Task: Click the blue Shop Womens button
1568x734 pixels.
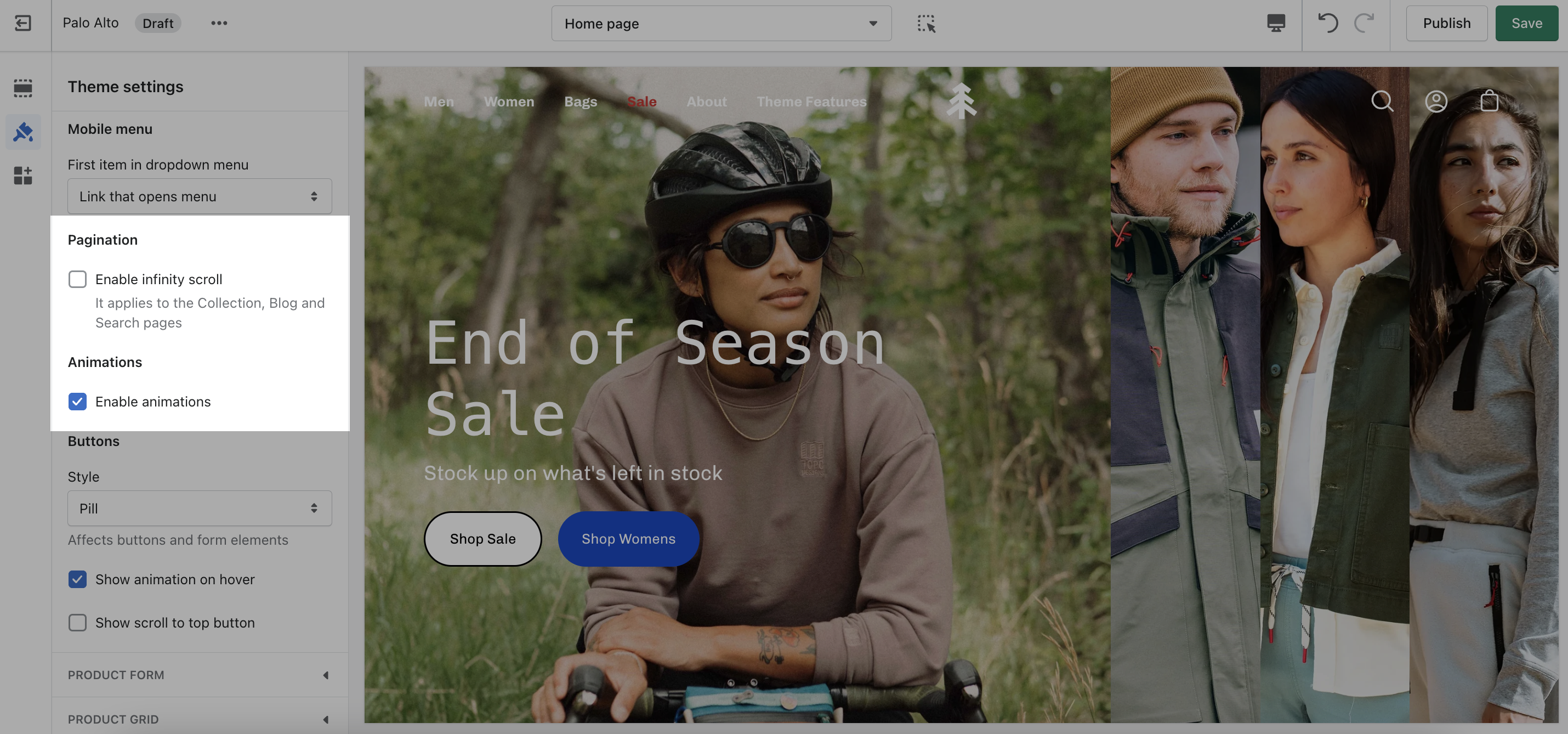Action: coord(628,539)
